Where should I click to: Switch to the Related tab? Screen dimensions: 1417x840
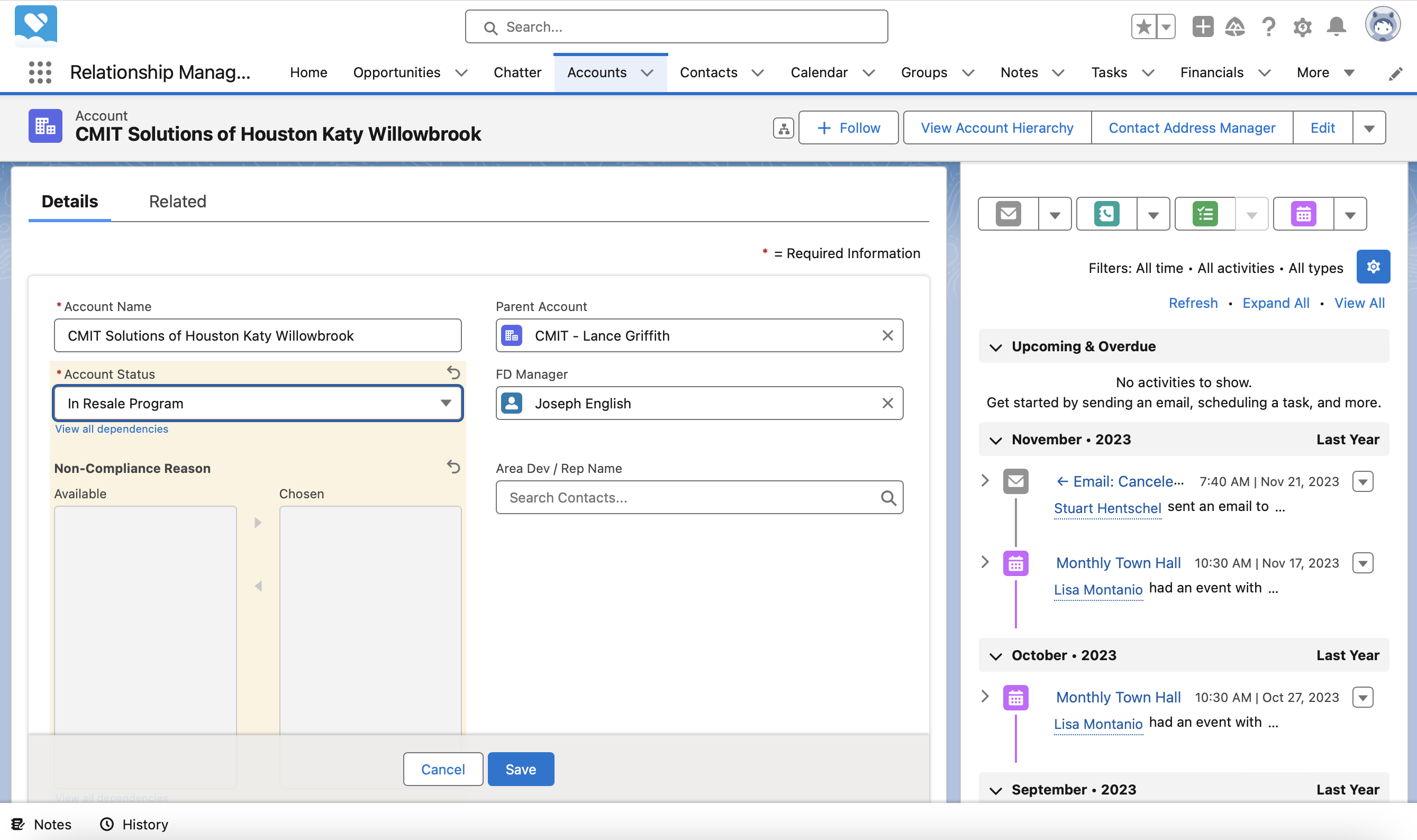pos(177,202)
